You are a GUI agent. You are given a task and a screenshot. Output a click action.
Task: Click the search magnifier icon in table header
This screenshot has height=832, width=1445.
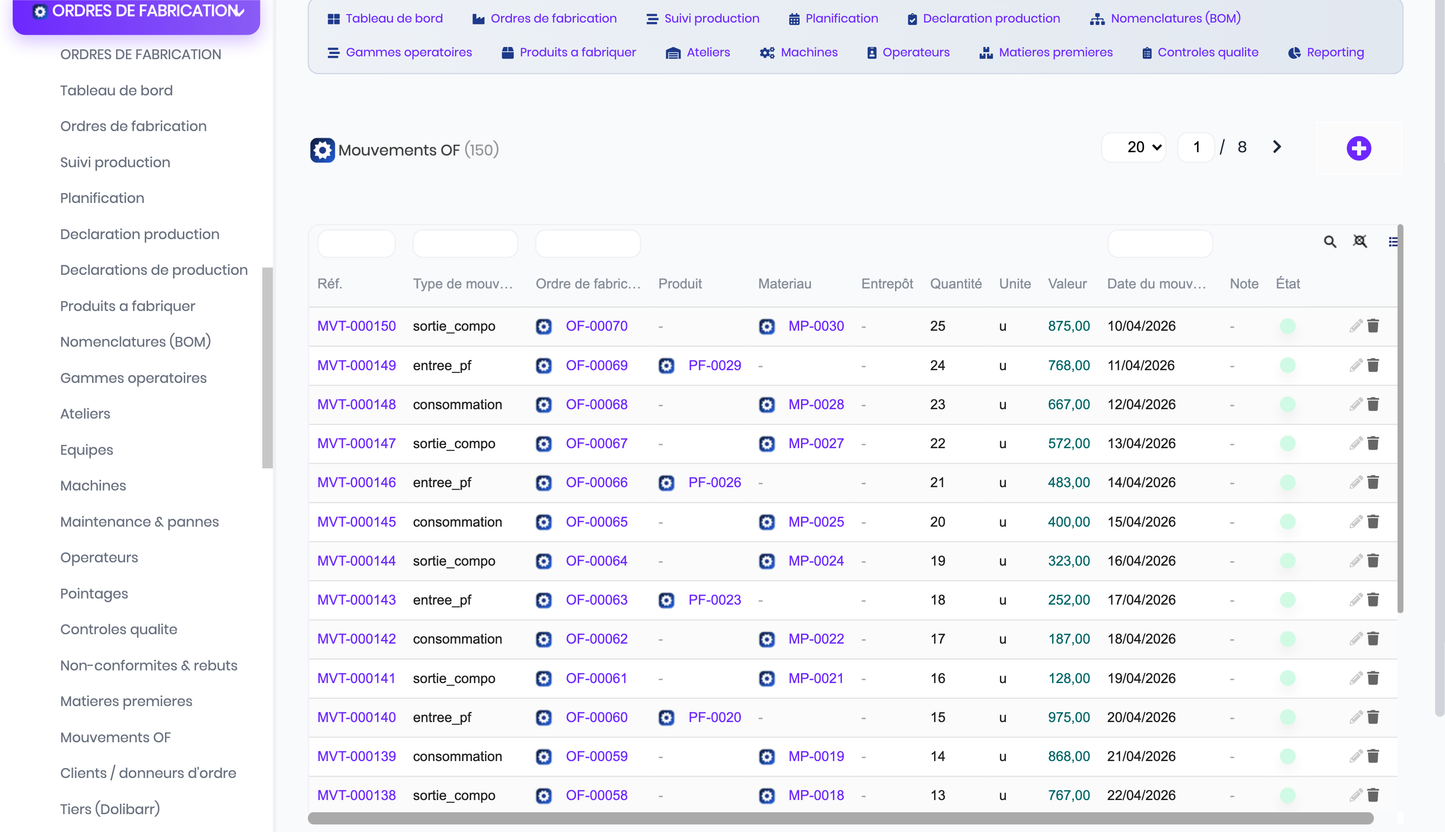(1330, 242)
